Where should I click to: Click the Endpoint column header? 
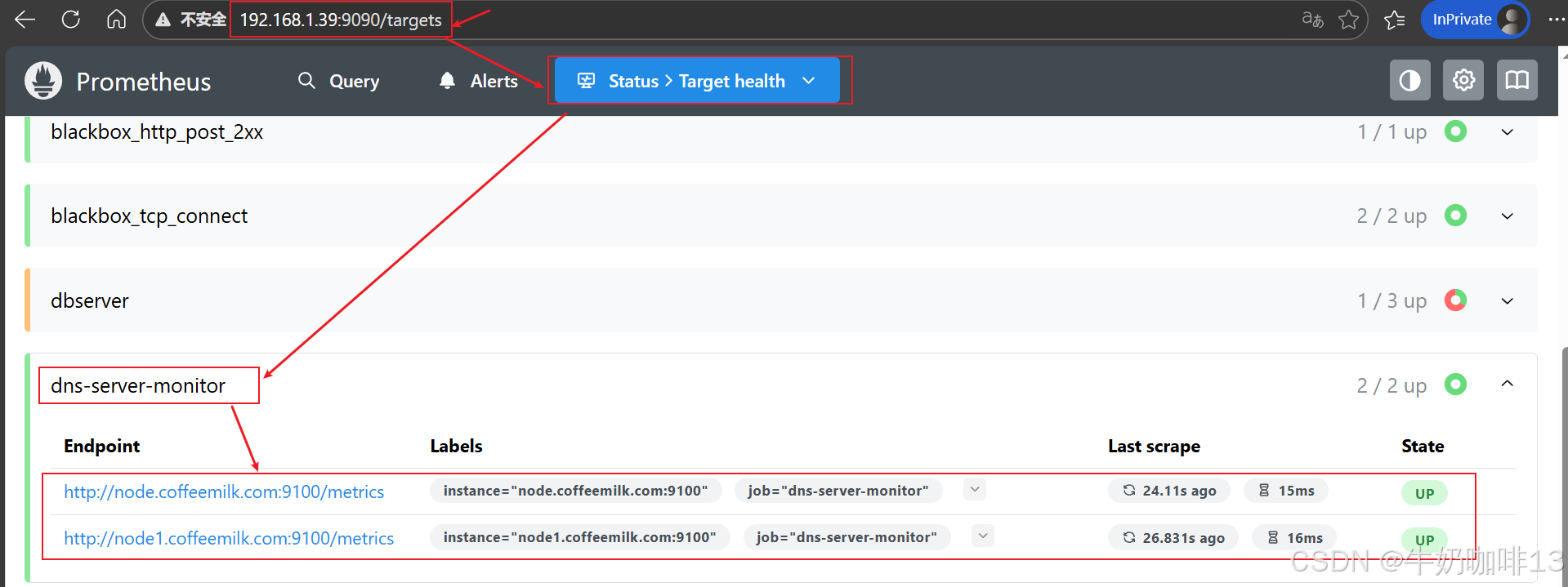102,447
